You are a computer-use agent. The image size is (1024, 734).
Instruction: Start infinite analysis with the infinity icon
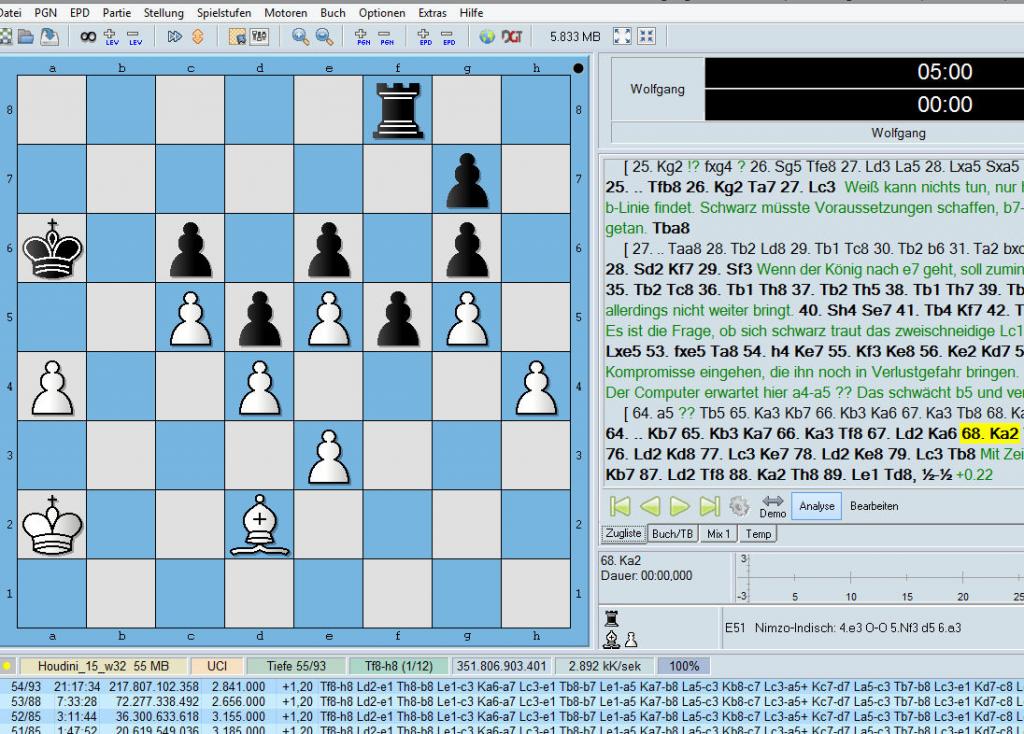88,37
